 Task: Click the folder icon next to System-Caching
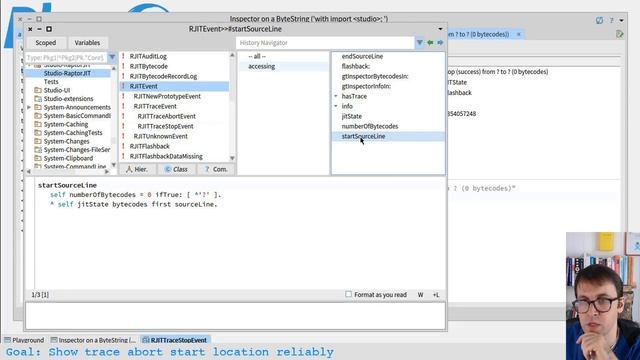point(38,124)
